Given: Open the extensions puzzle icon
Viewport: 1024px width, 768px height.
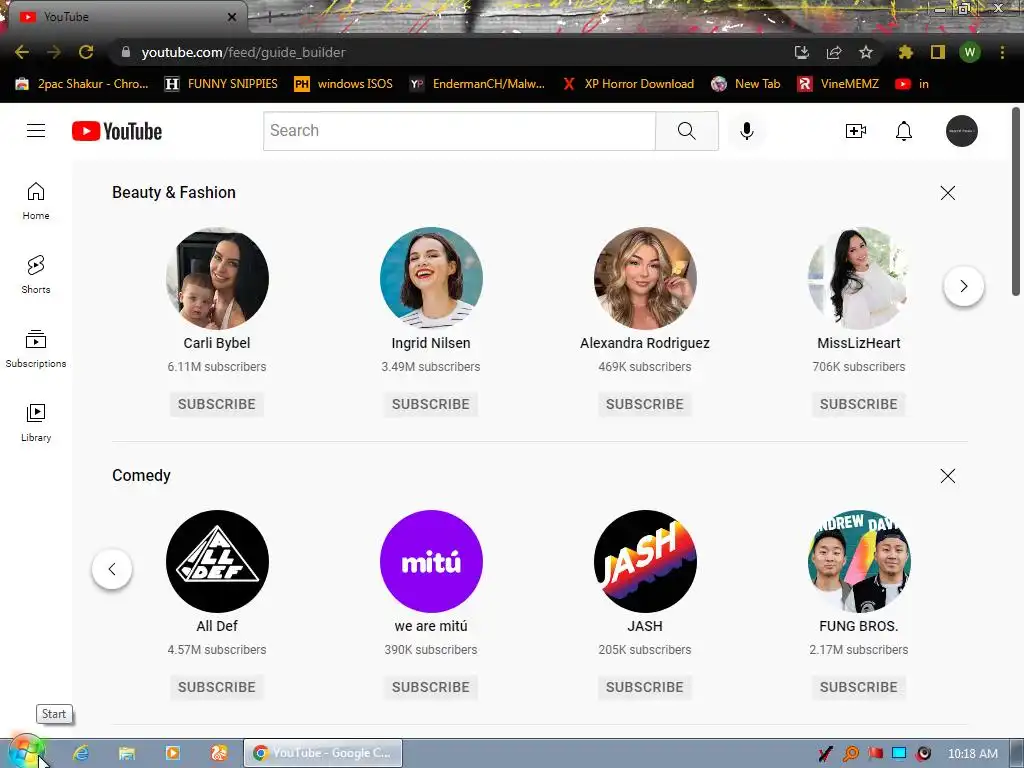Looking at the screenshot, I should (905, 52).
